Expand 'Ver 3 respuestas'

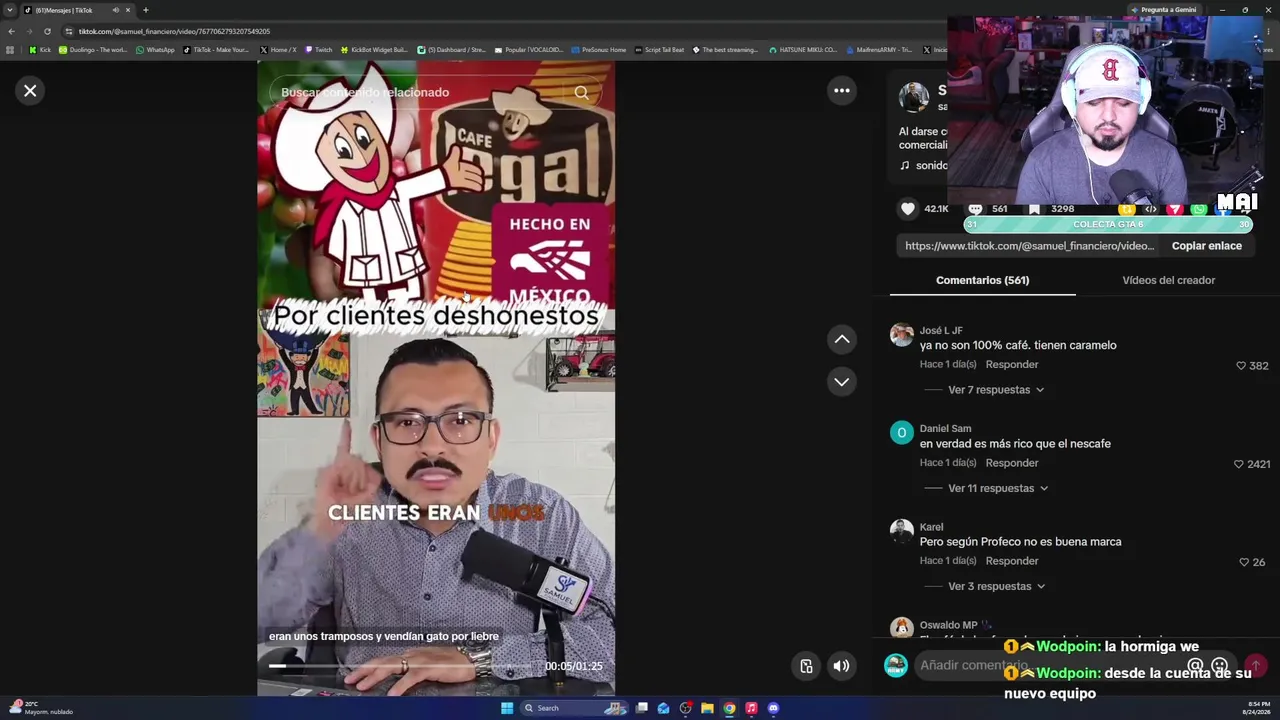point(996,586)
